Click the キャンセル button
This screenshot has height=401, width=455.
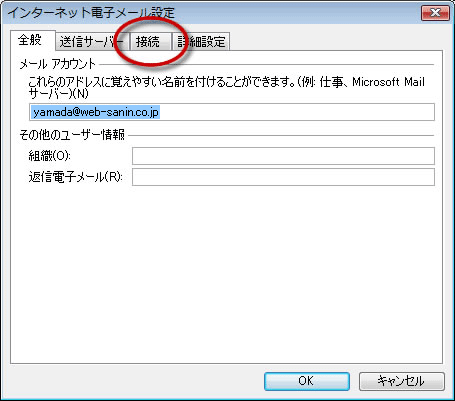pos(402,381)
